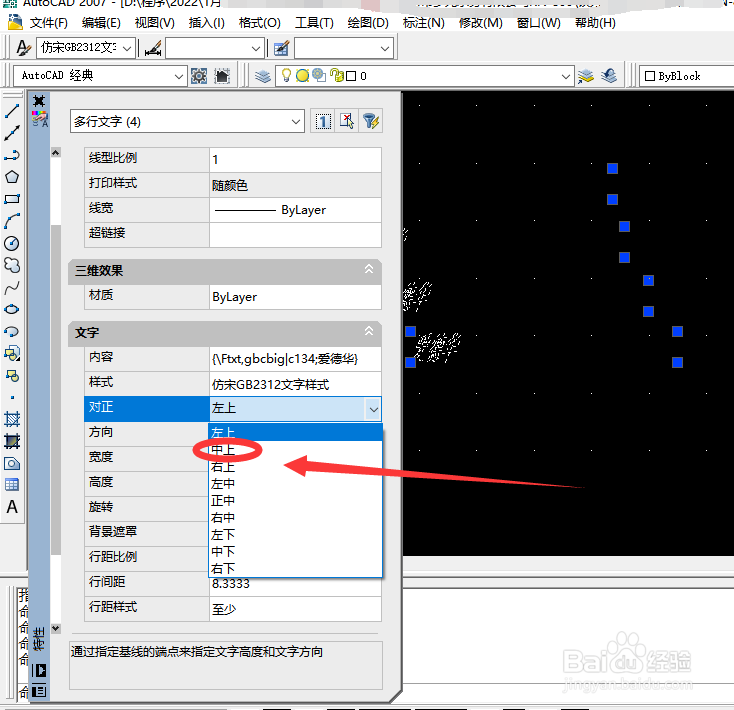Click the 内容 text content field
Screen dimensions: 734x710
coord(295,359)
